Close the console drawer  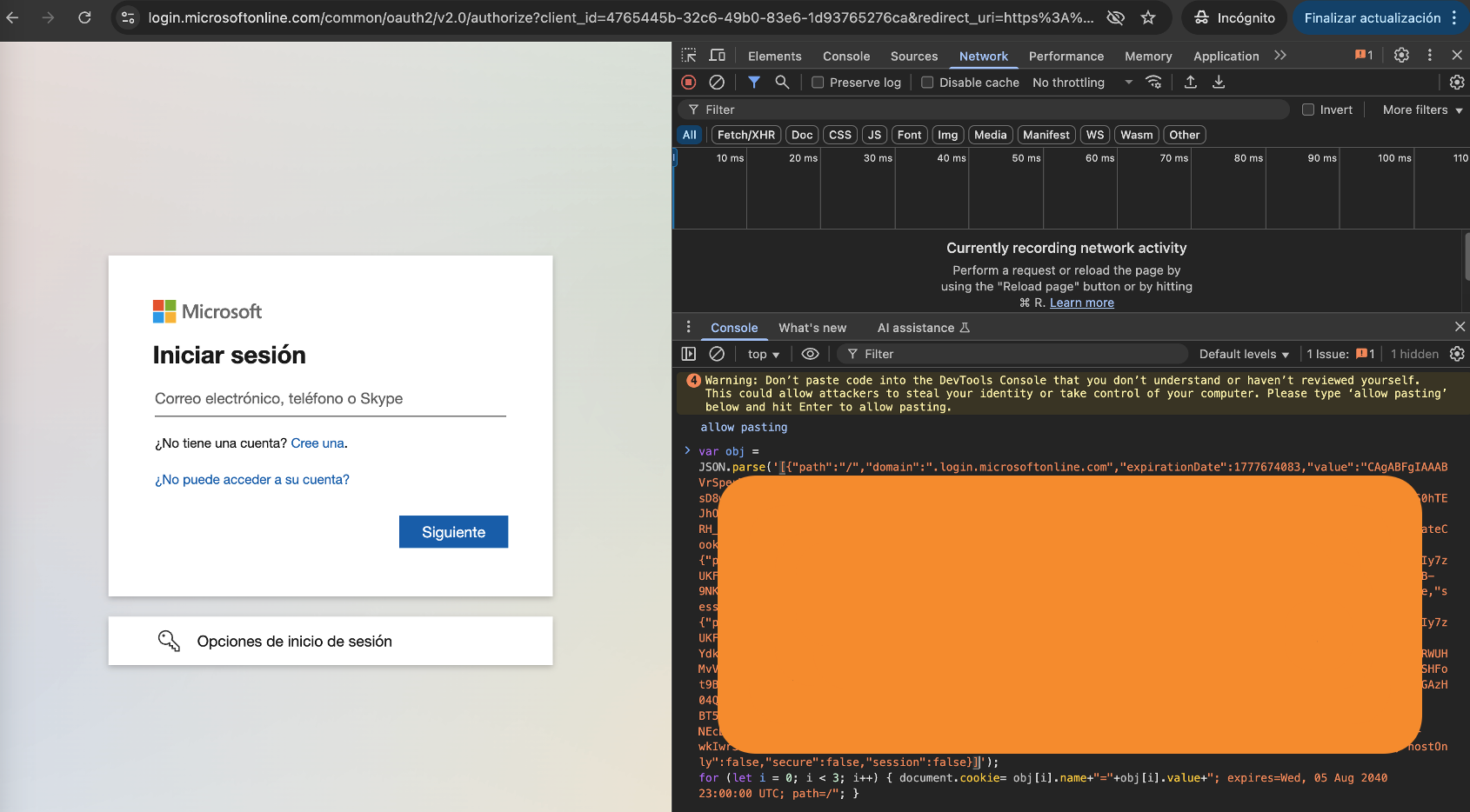coord(1460,327)
